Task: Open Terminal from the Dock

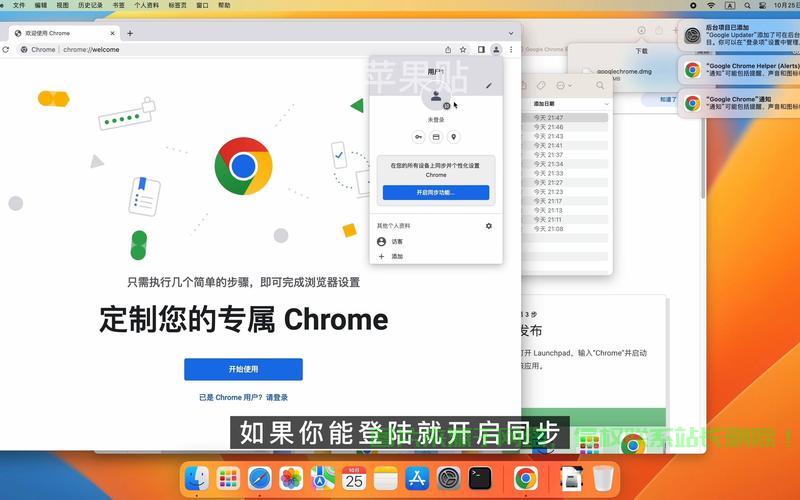Action: (x=480, y=479)
